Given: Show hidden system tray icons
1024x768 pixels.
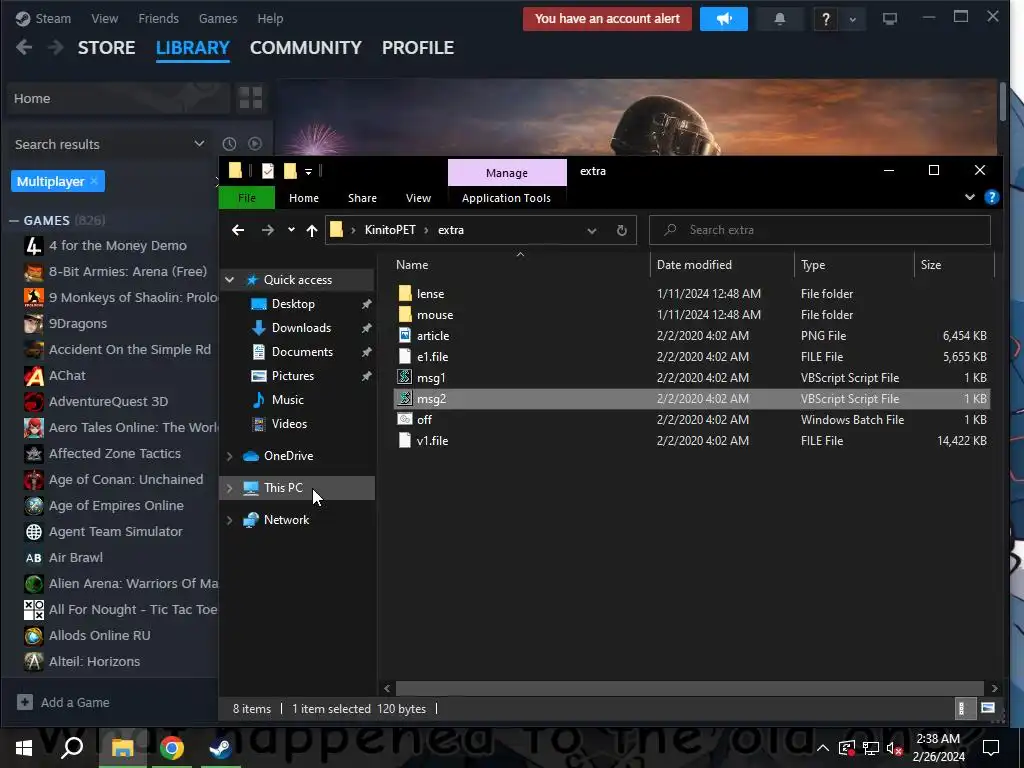Looking at the screenshot, I should point(823,748).
